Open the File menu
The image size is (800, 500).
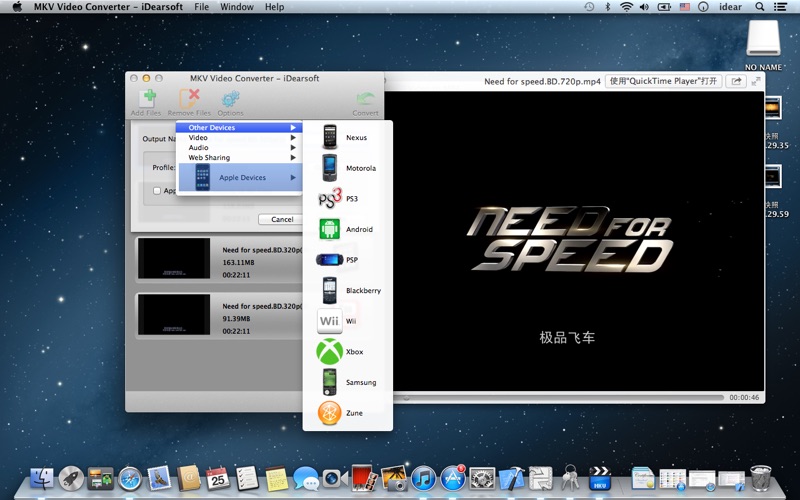202,7
